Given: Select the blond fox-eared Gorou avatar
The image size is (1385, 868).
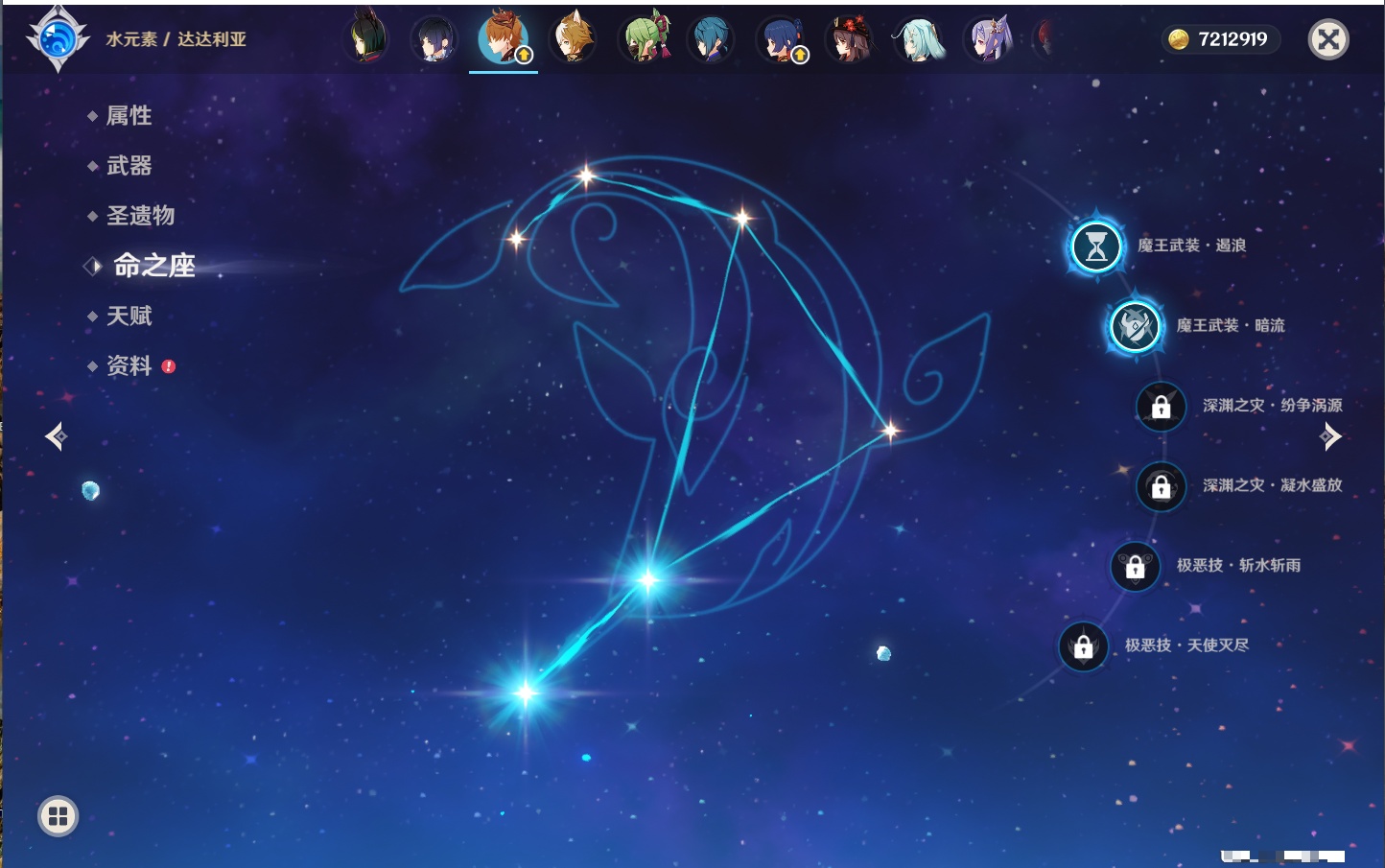Looking at the screenshot, I should pyautogui.click(x=573, y=39).
